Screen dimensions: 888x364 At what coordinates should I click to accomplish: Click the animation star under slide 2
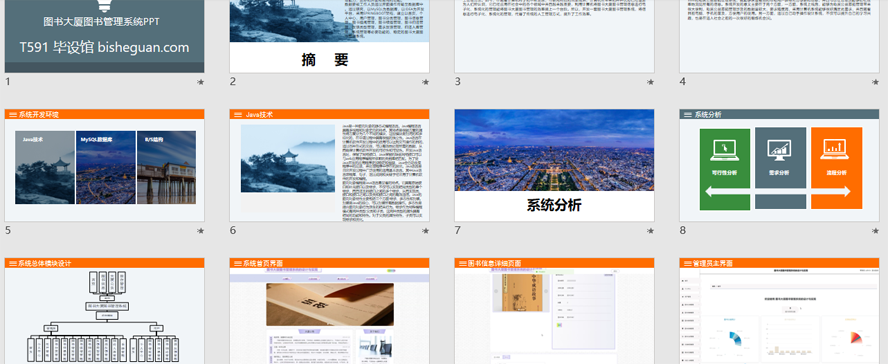point(425,82)
